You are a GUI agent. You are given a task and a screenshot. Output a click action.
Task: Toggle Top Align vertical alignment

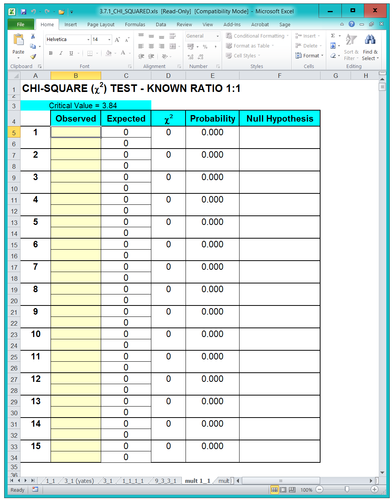(141, 36)
